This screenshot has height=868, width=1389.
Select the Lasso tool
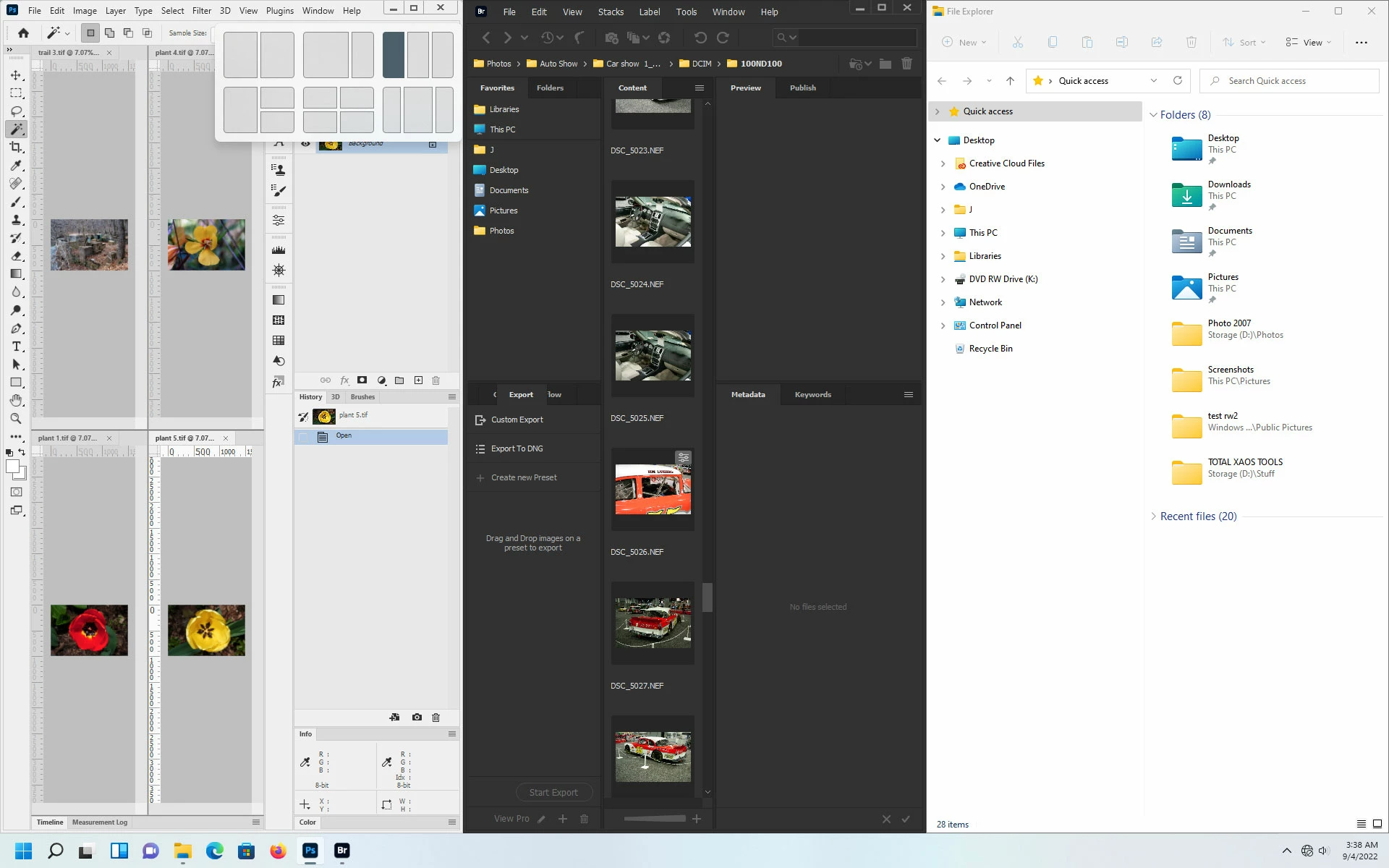tap(16, 111)
